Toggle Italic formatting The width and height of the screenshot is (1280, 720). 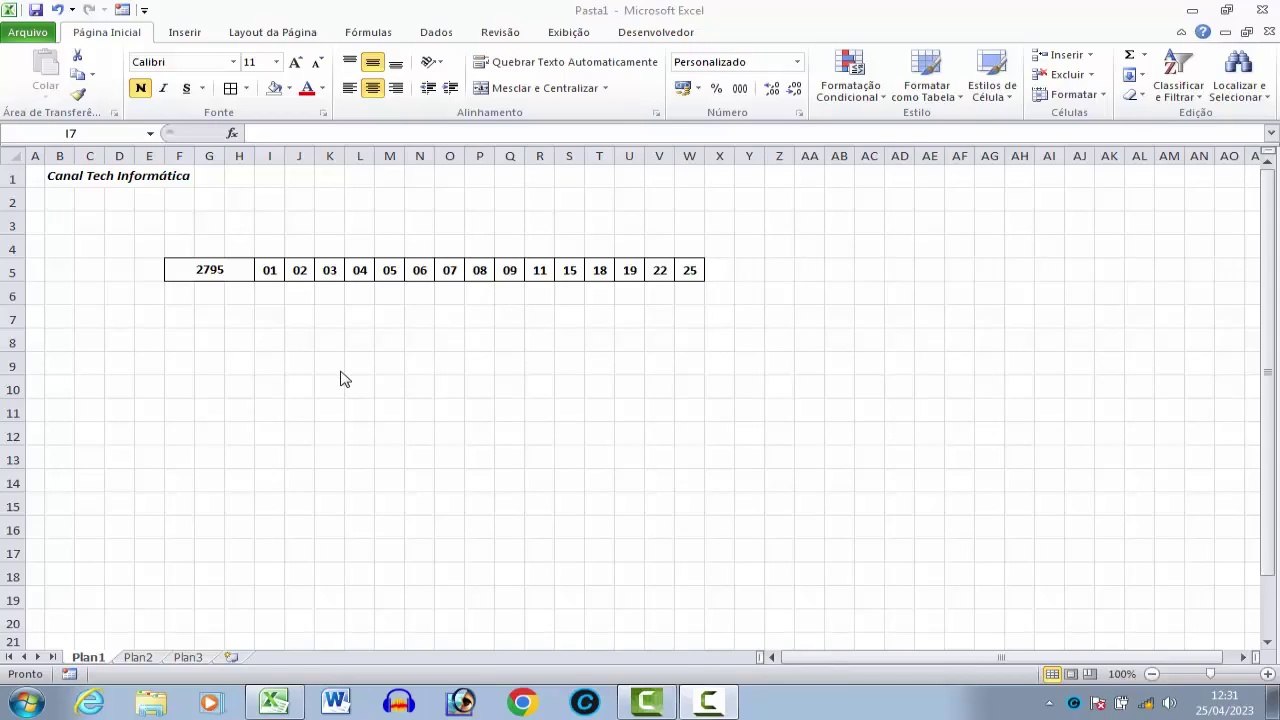(x=163, y=88)
